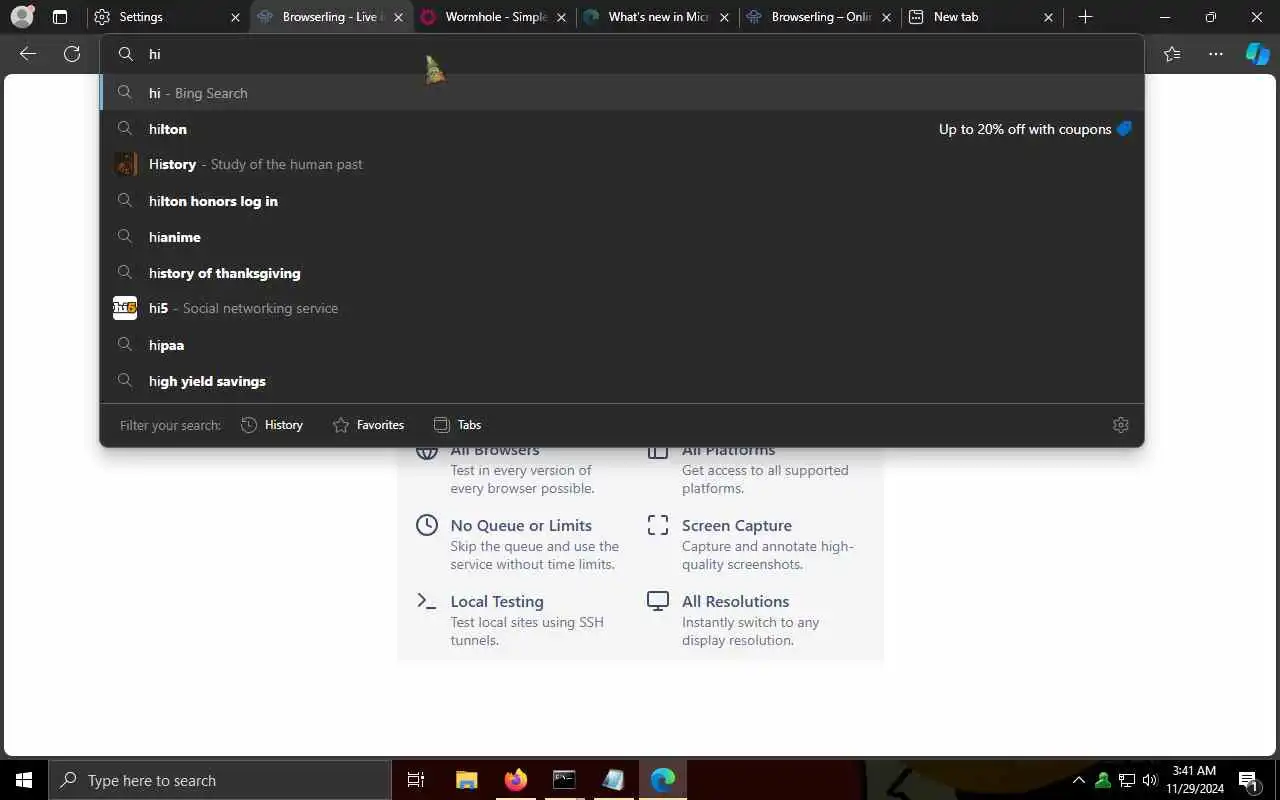Image resolution: width=1280 pixels, height=800 pixels.
Task: Open the network status tray icon
Action: pyautogui.click(x=1127, y=780)
